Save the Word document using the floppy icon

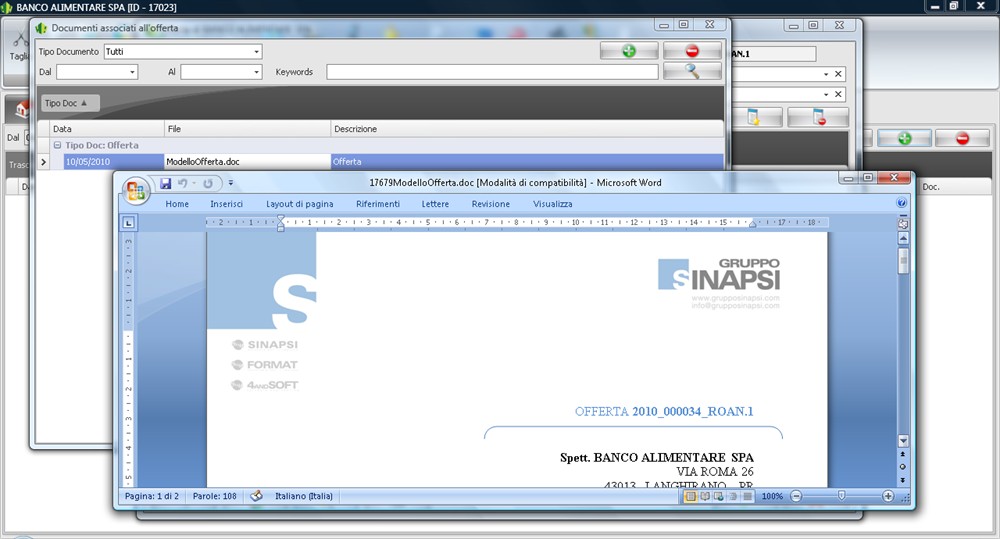(166, 183)
